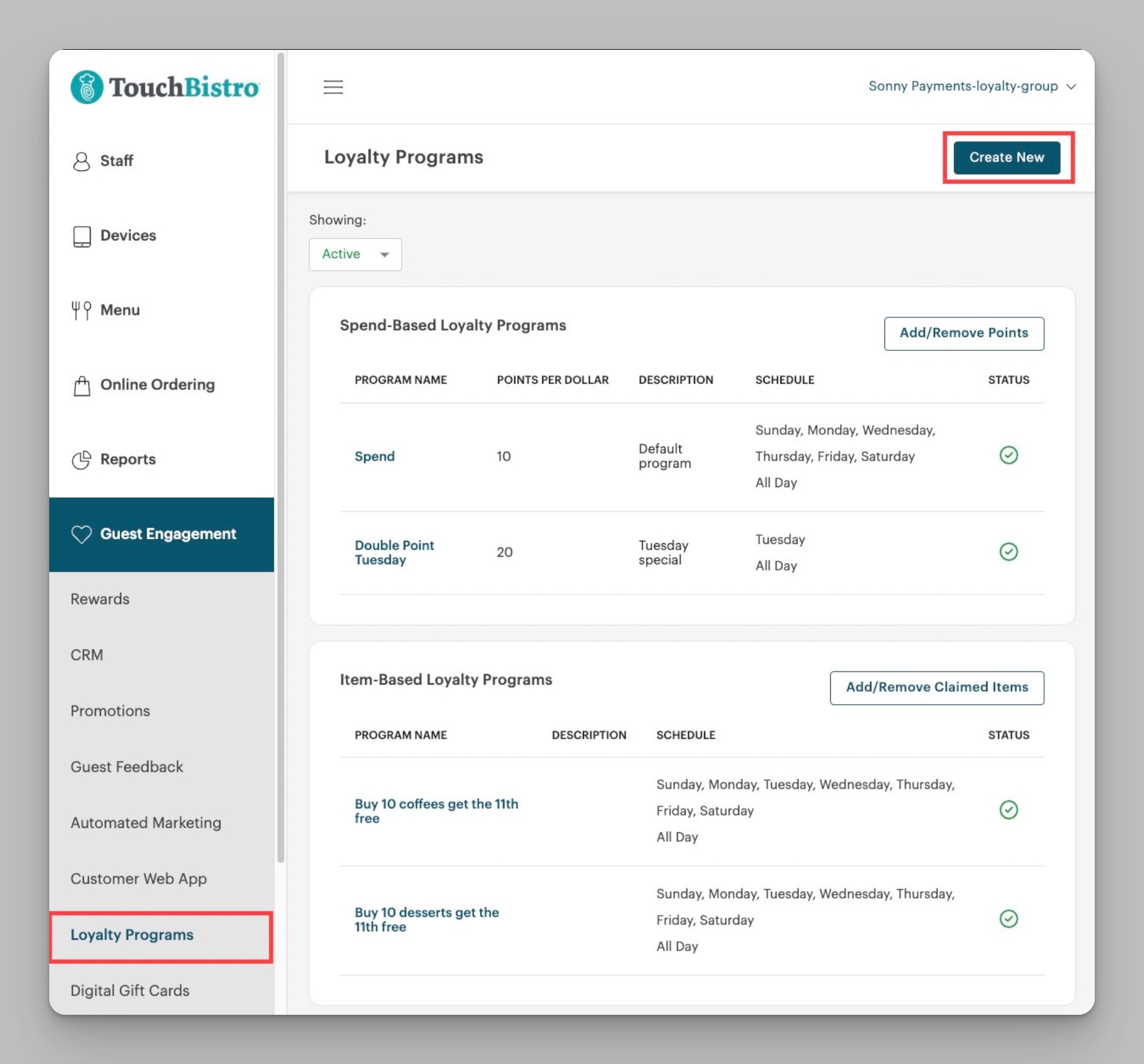The width and height of the screenshot is (1144, 1064).
Task: Click the Points Per Dollar column header
Action: pyautogui.click(x=552, y=380)
